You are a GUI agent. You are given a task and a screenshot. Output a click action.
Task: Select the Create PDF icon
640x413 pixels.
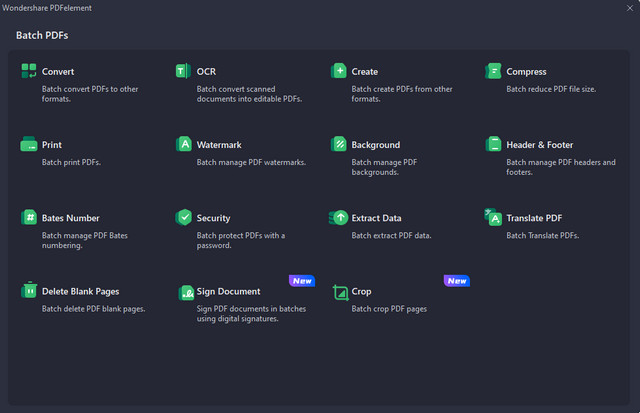coord(338,71)
